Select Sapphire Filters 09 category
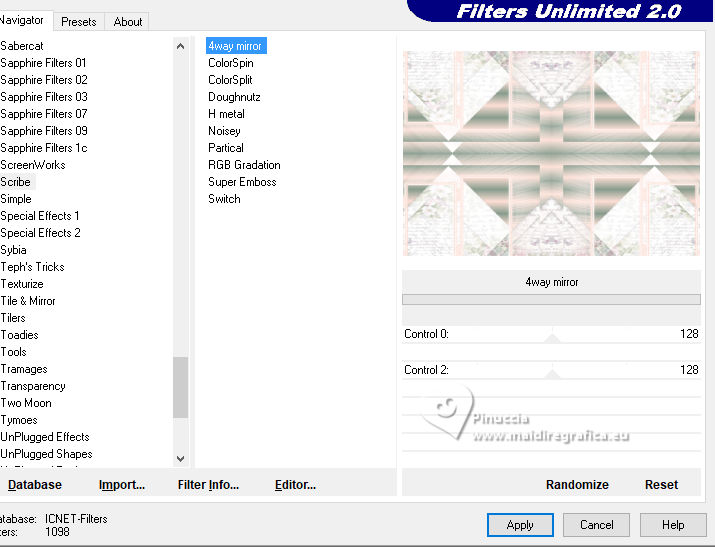 click(x=44, y=131)
